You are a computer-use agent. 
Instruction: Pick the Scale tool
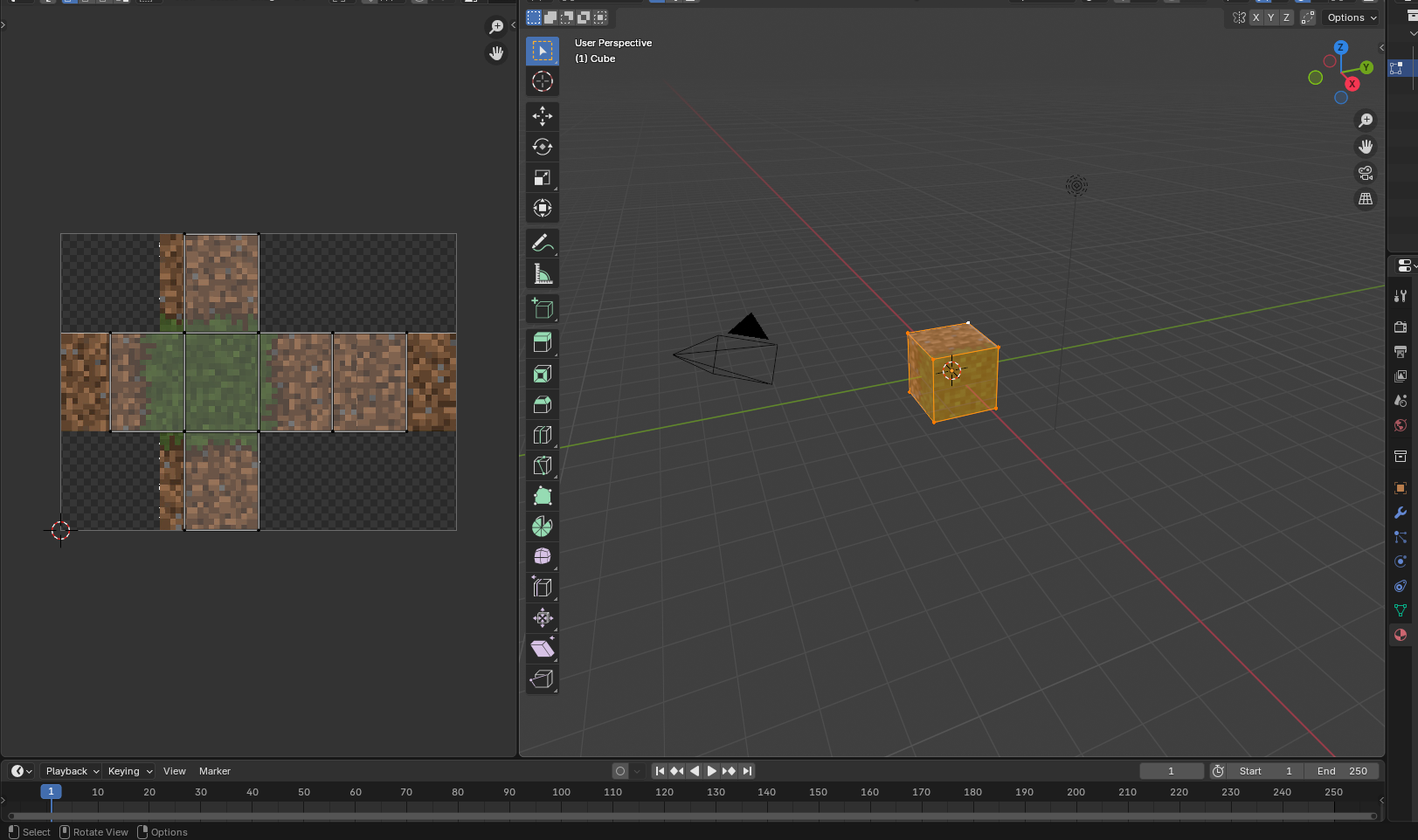[x=543, y=177]
